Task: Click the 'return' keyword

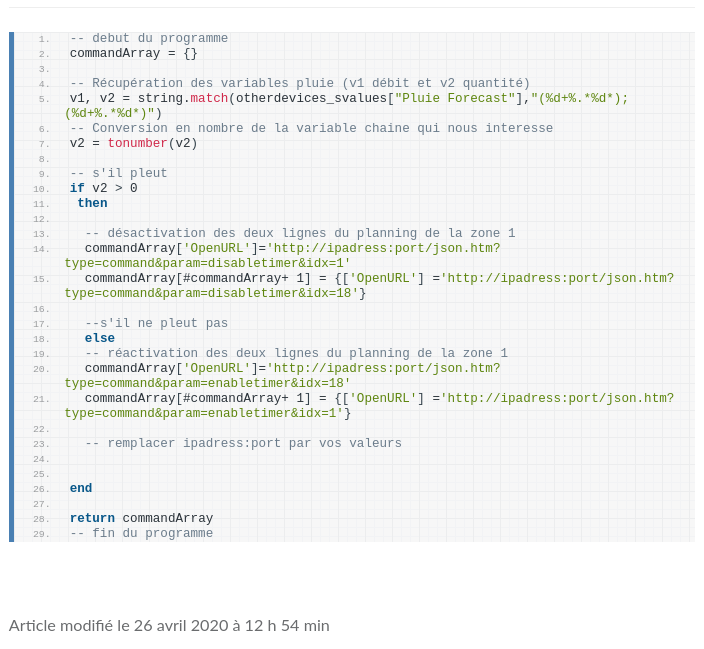Action: 92,519
